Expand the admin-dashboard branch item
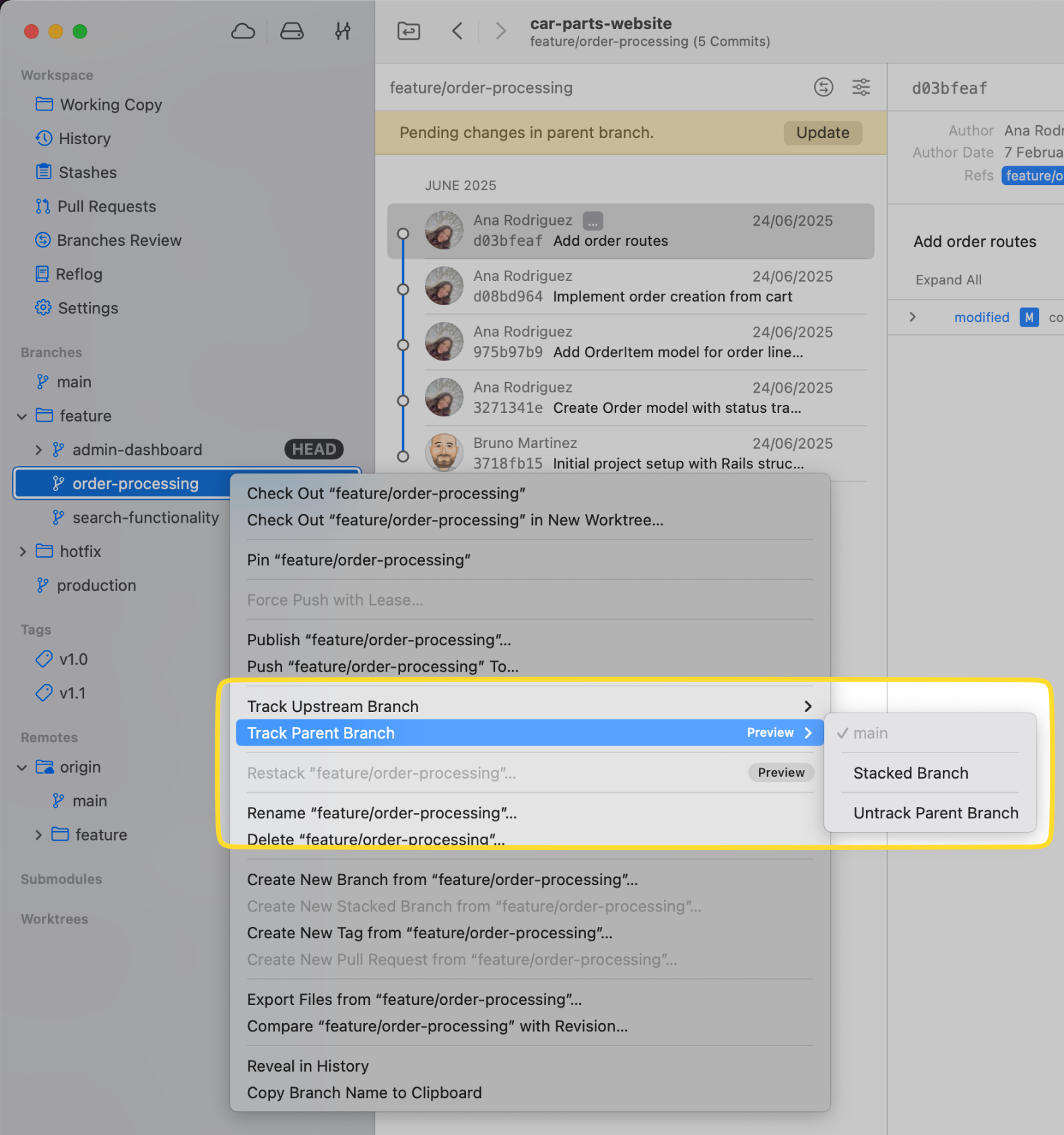 (x=38, y=450)
